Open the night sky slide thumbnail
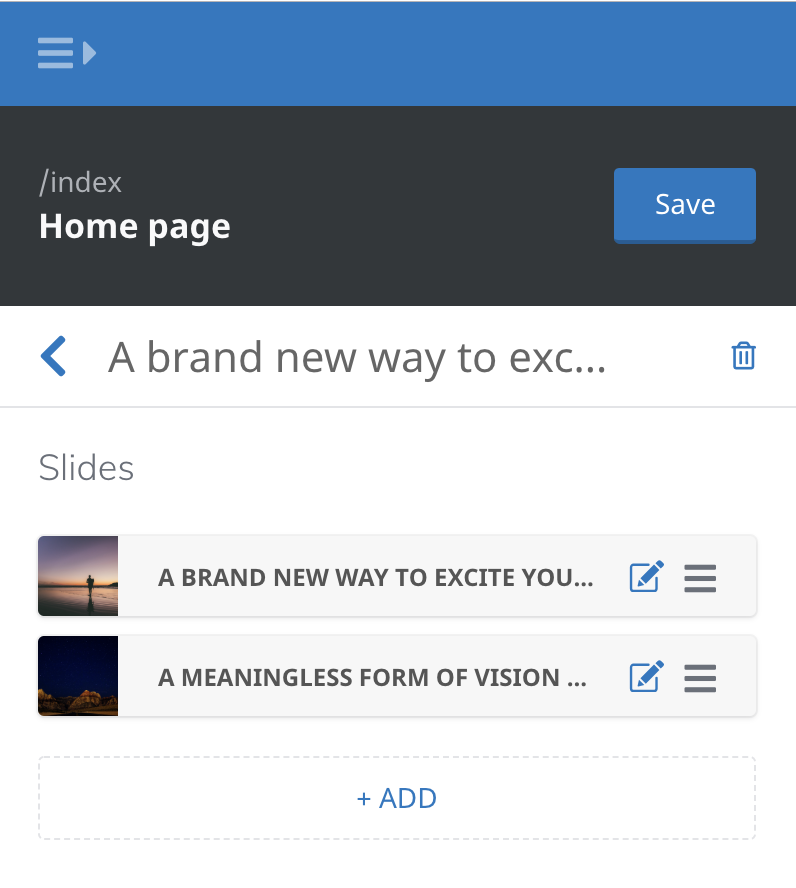Image resolution: width=796 pixels, height=888 pixels. (x=78, y=676)
